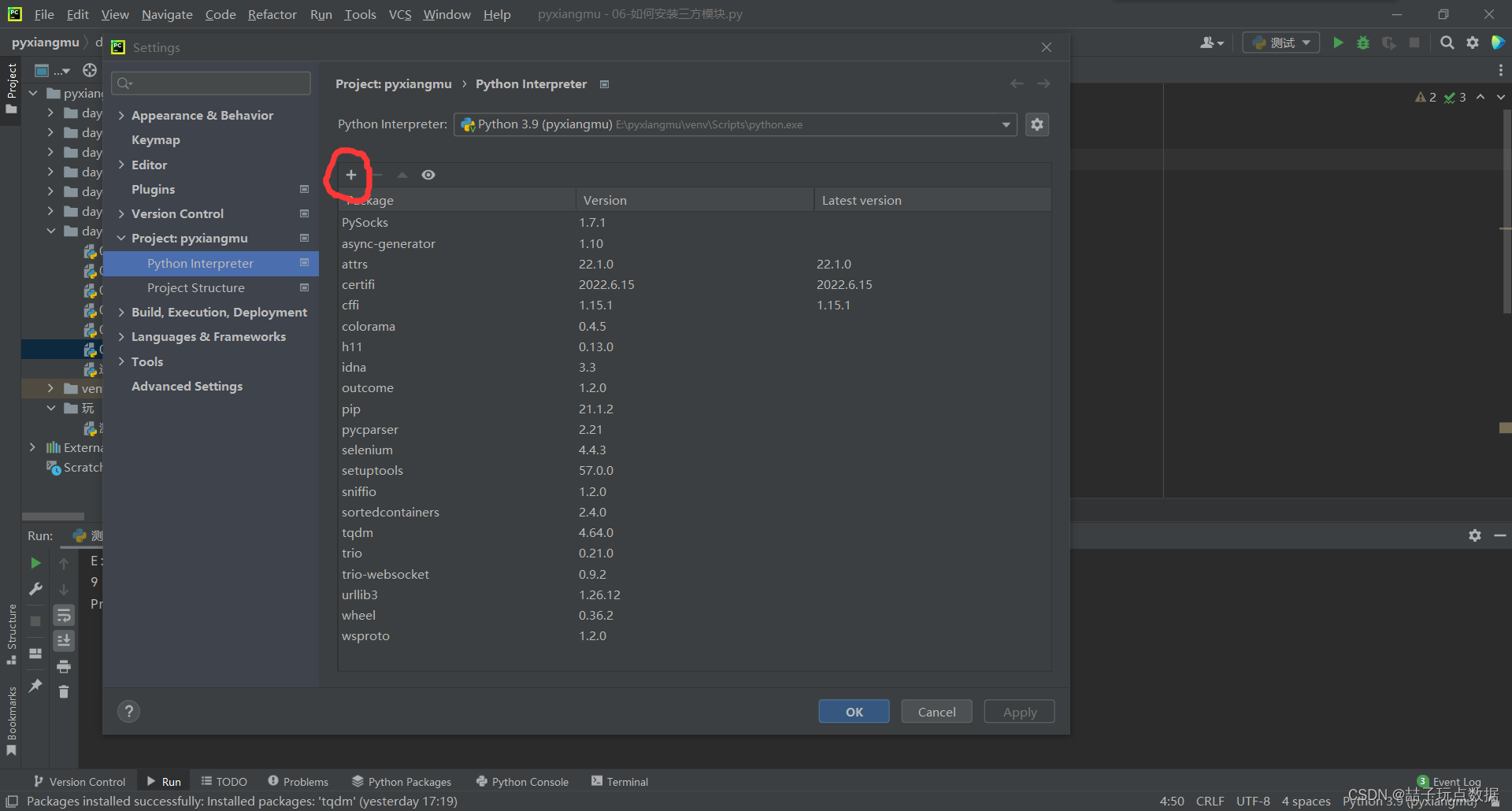
Task: Toggle the show early releases eye icon
Action: click(x=428, y=175)
